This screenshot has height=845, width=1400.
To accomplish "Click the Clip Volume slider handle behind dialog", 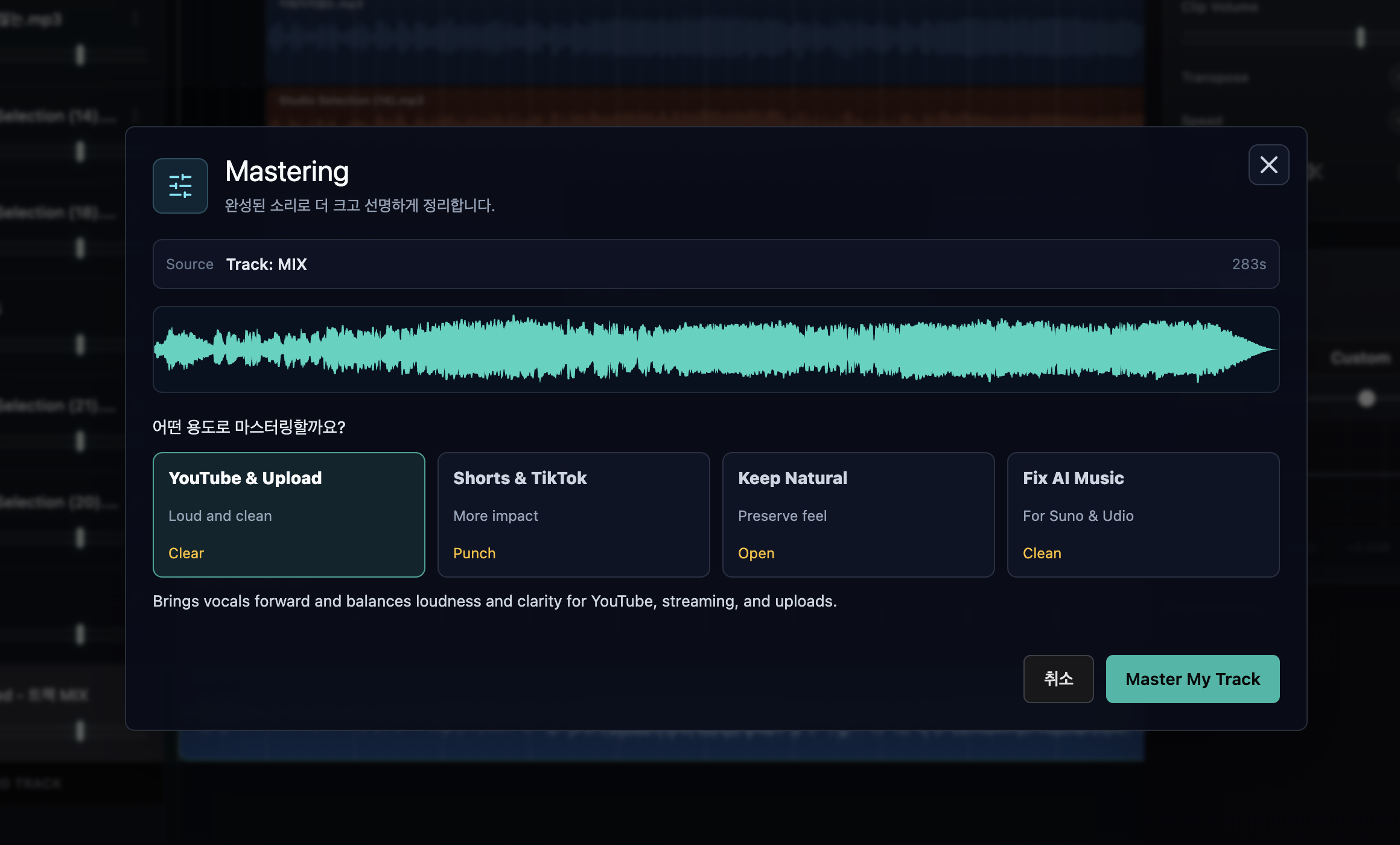I will (x=1360, y=37).
